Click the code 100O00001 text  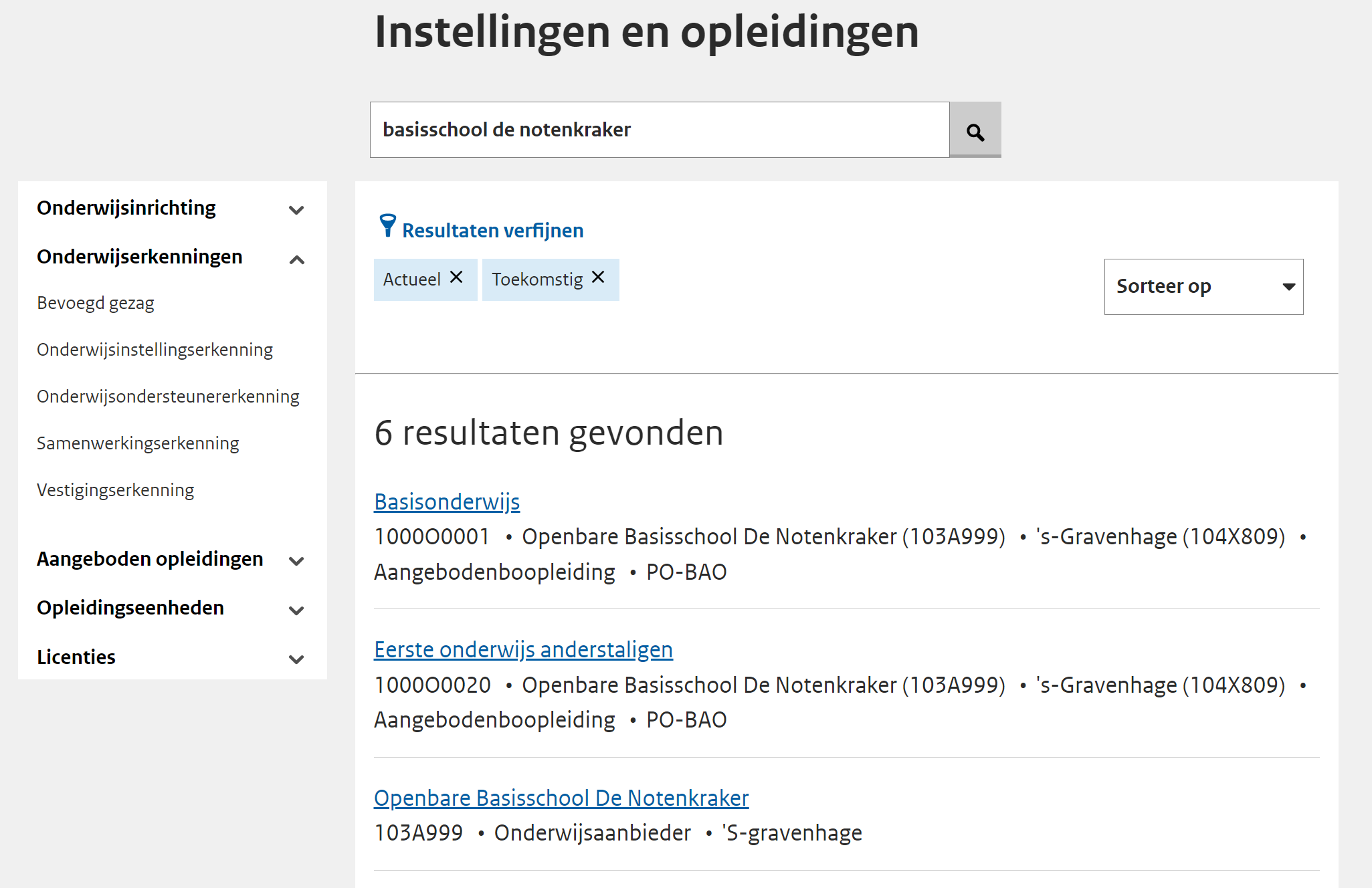432,537
